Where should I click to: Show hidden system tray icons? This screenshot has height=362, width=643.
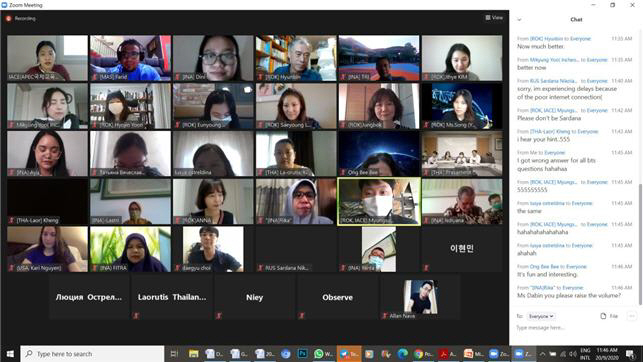click(x=542, y=353)
